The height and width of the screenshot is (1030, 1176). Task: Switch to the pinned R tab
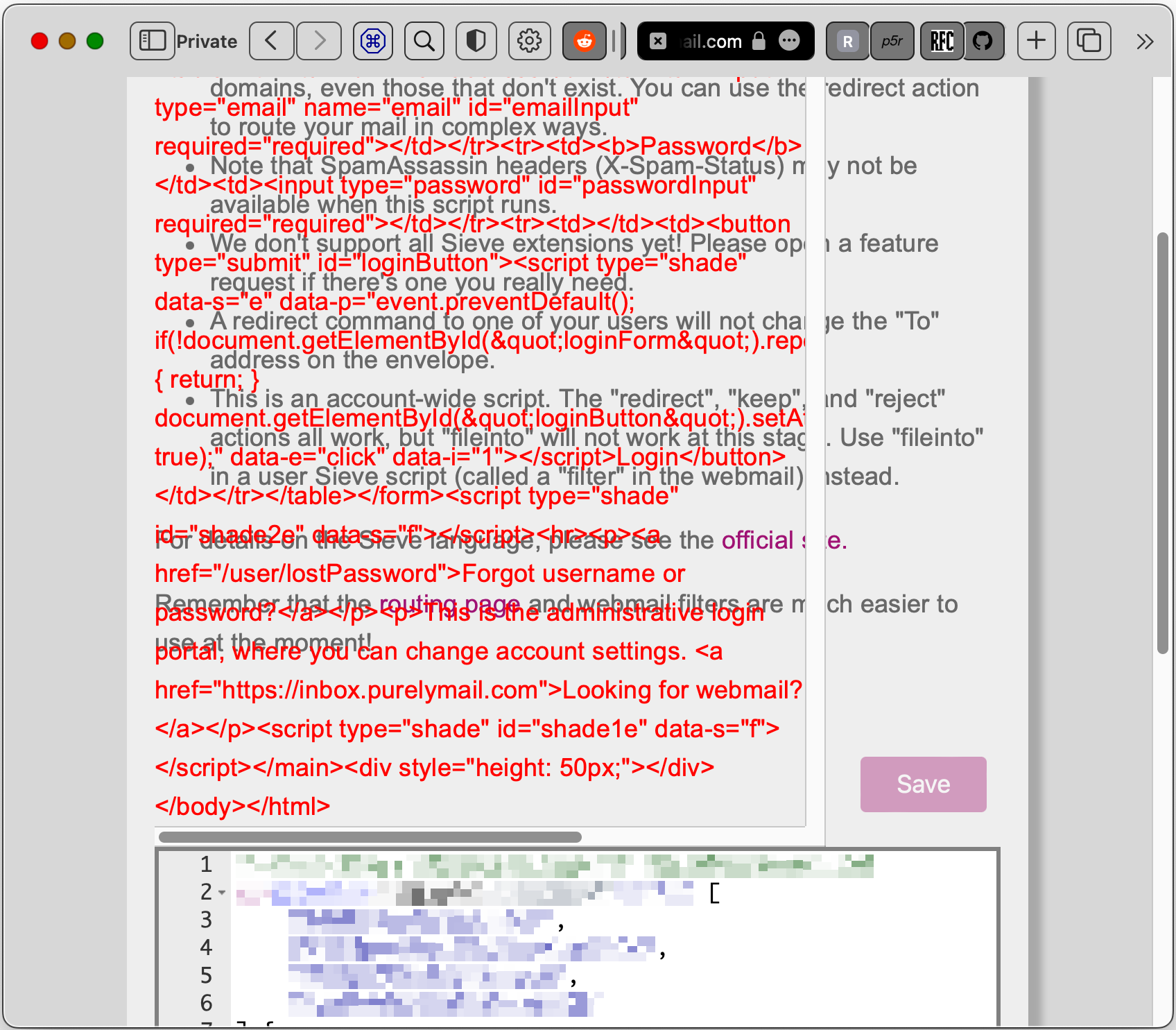tap(847, 41)
